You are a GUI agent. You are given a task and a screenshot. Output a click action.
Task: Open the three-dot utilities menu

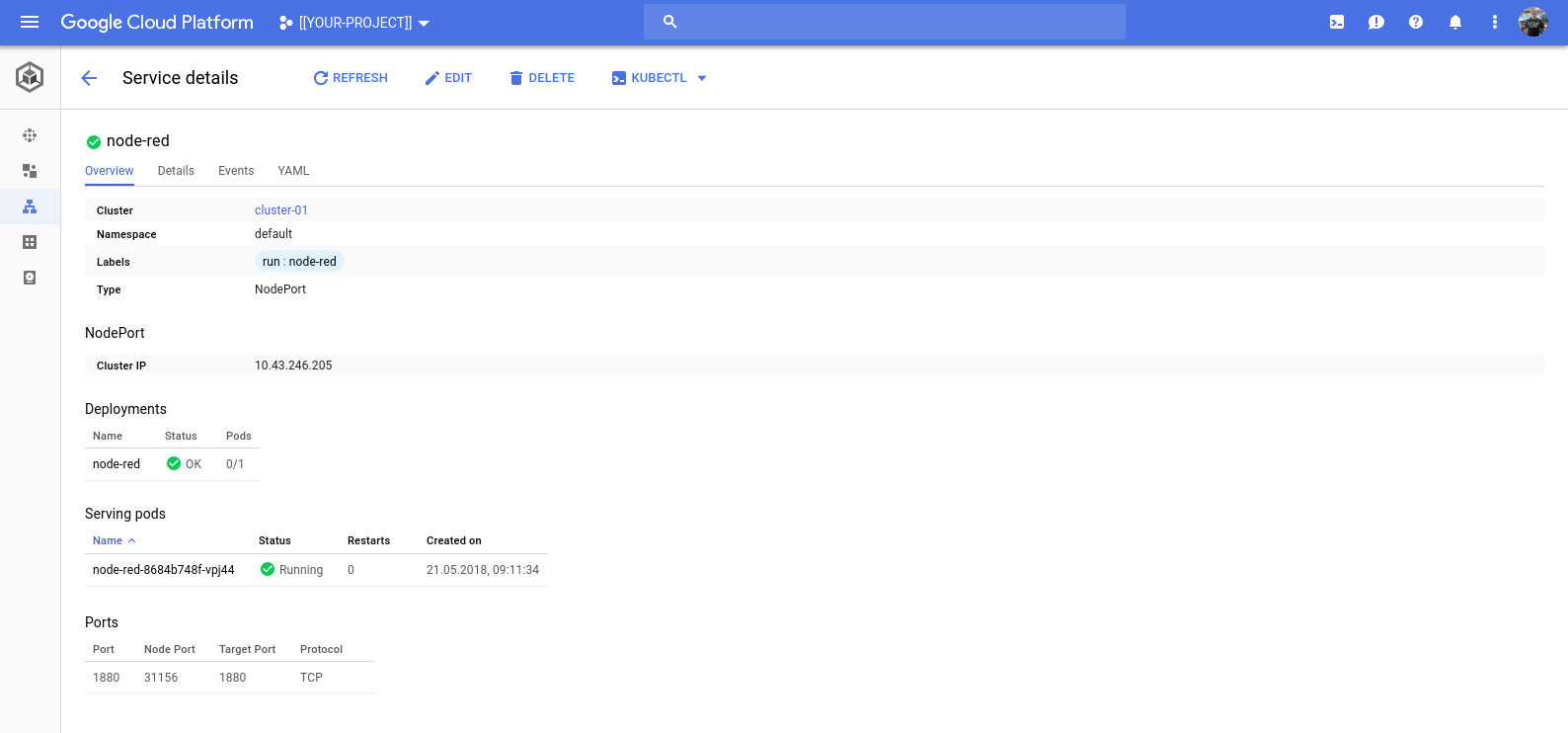1495,22
